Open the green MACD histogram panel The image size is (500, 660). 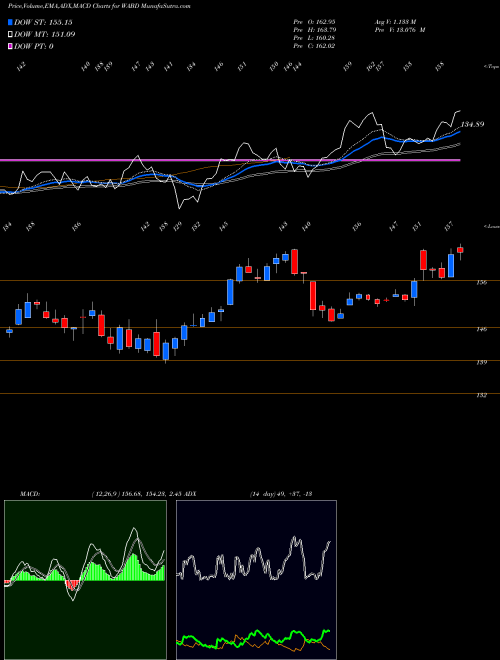pyautogui.click(x=85, y=580)
